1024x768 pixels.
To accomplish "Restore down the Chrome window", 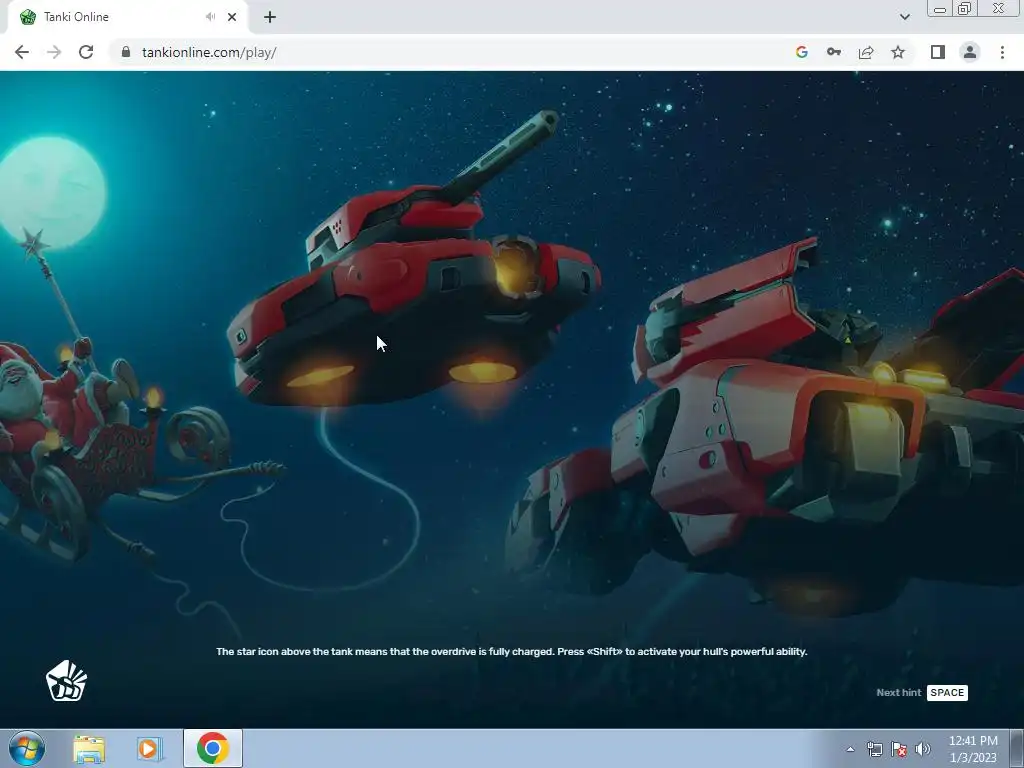I will (x=965, y=9).
